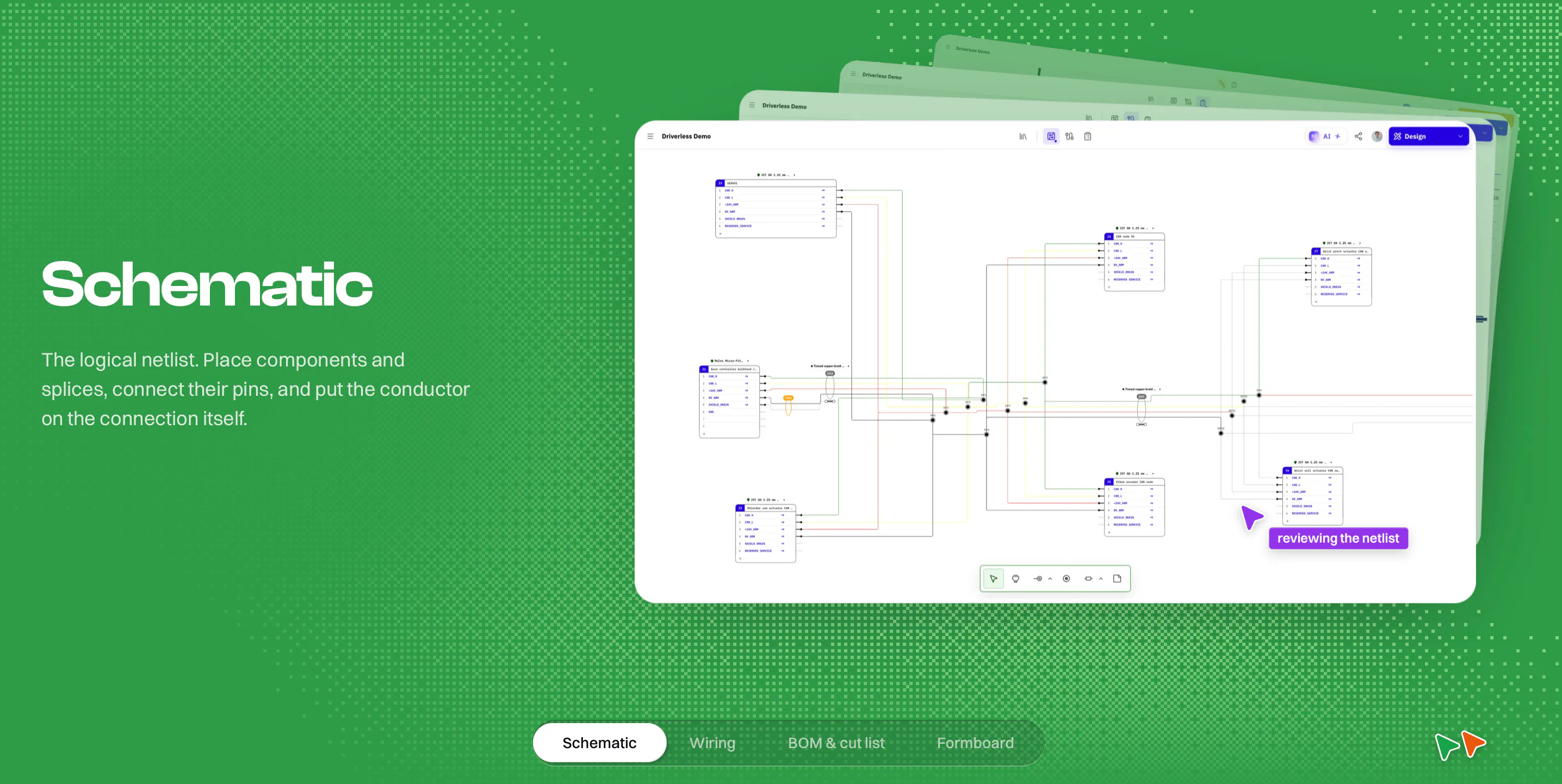Image resolution: width=1562 pixels, height=784 pixels.
Task: Choose the connector tool in the bottom toolbar
Action: click(x=1015, y=578)
